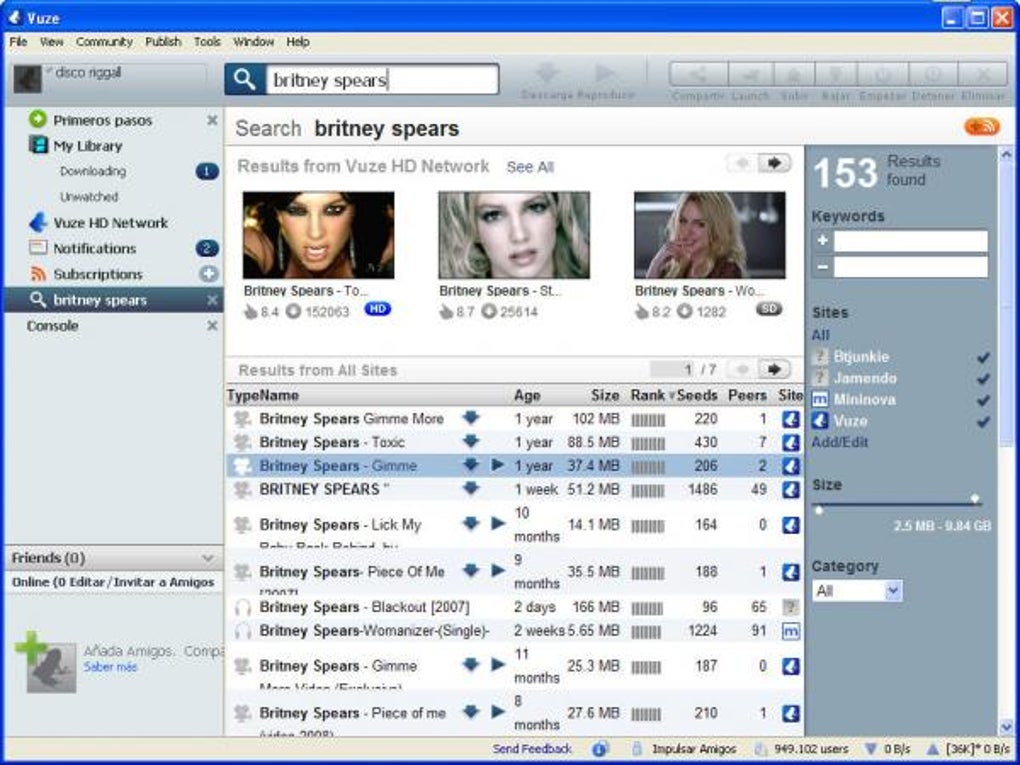Click play icon for Lick My row
Viewport: 1020px width, 765px height.
[x=498, y=524]
